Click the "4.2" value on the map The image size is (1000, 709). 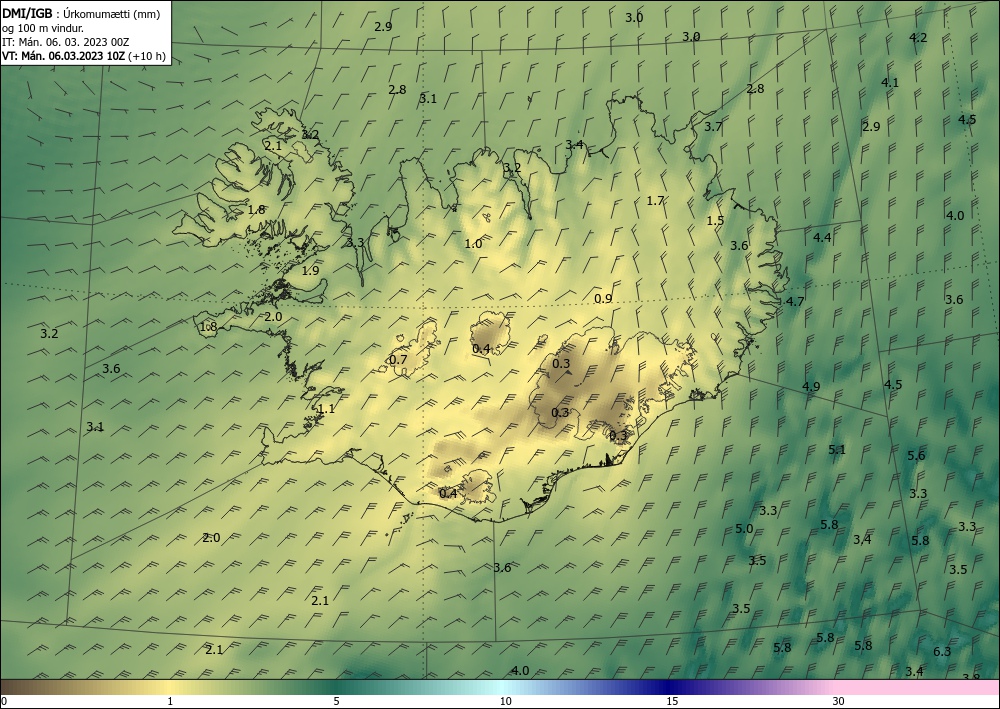[x=918, y=38]
